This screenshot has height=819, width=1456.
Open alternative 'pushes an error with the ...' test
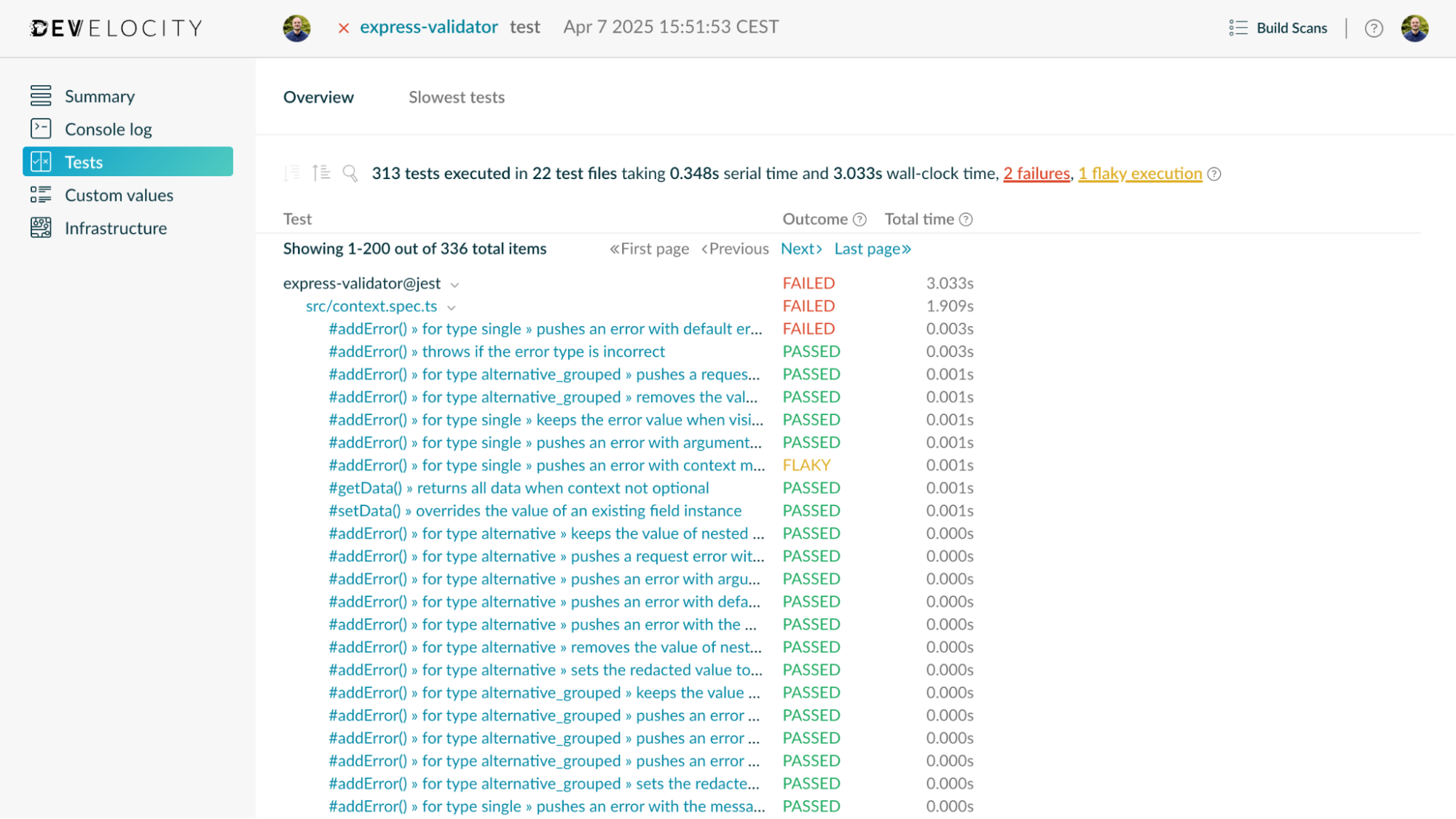(x=543, y=624)
